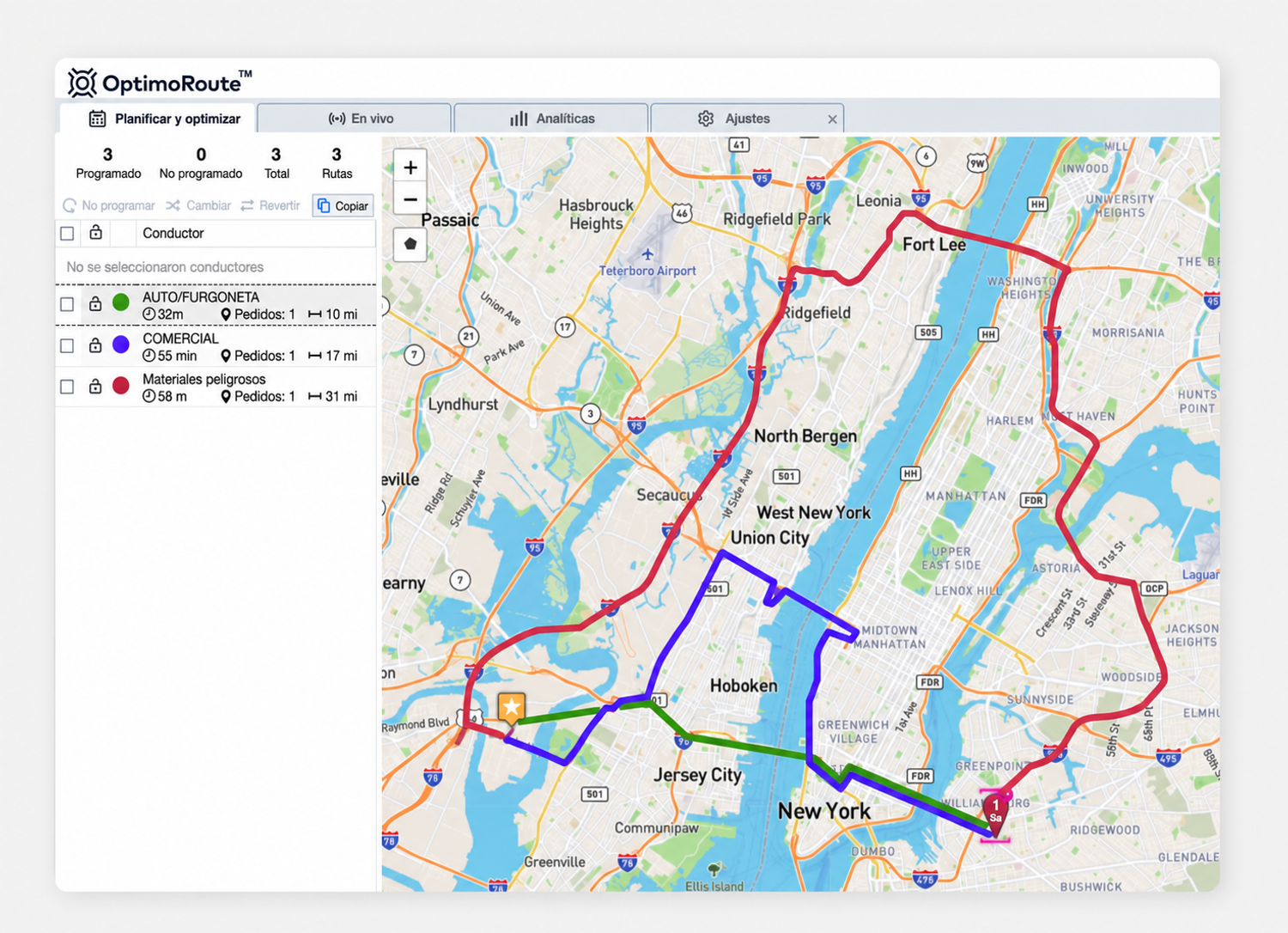Click the red Materiales peligrosos color dot

(121, 385)
